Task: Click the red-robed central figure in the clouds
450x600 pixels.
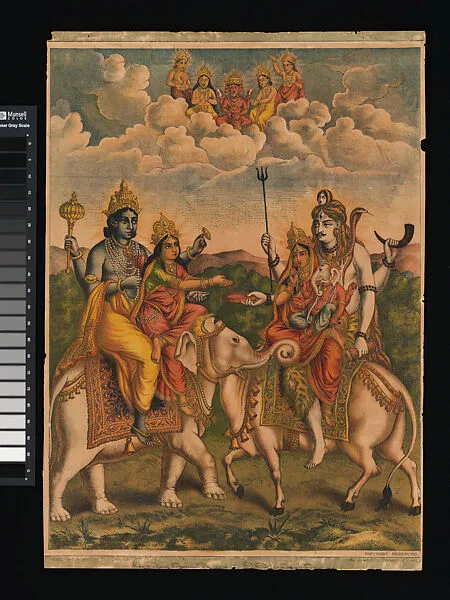Action: [234, 100]
